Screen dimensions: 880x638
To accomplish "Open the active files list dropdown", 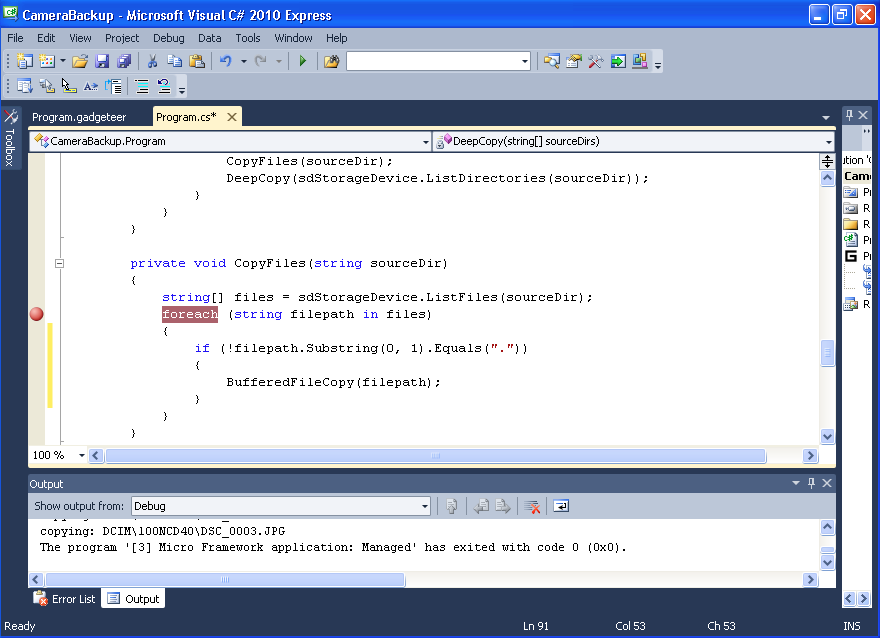I will coord(826,117).
